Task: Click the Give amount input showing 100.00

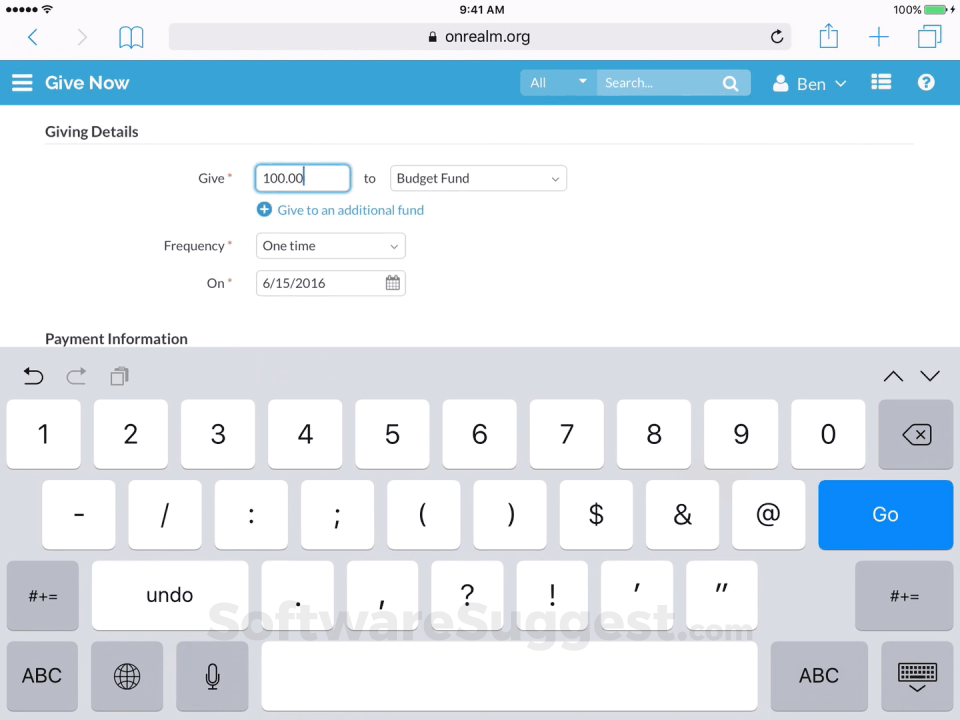Action: 302,178
